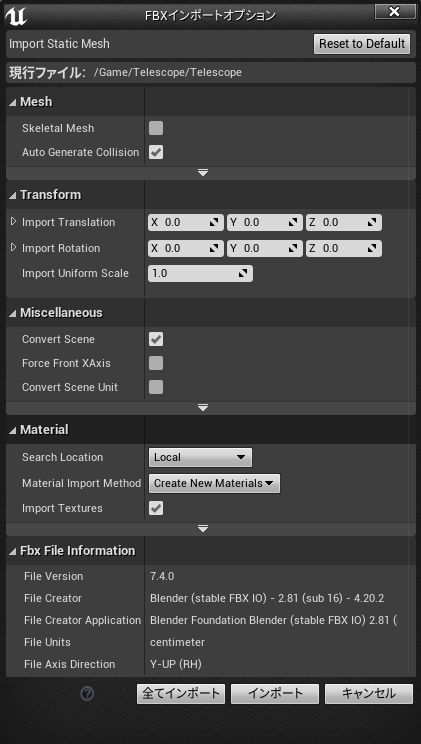
Task: Click Import Uniform Scale spin icon
Action: (243, 273)
